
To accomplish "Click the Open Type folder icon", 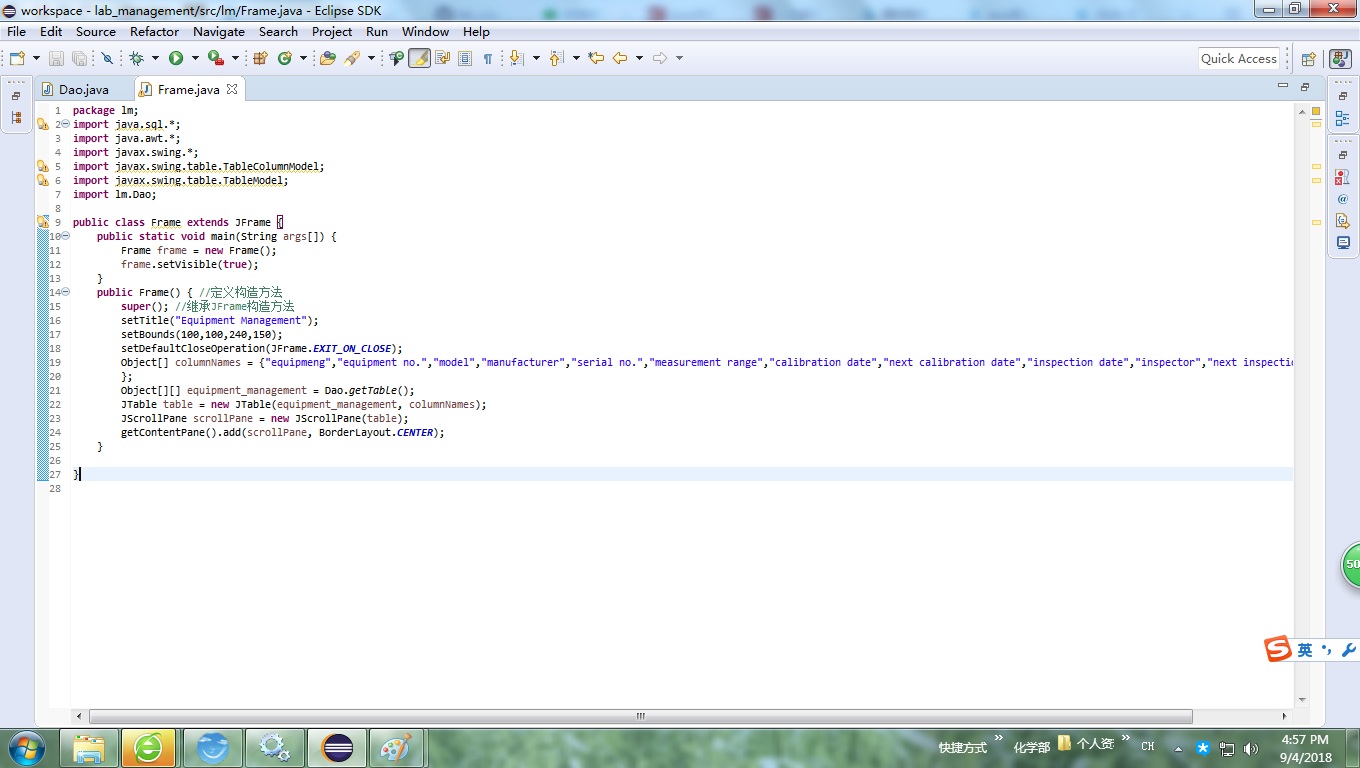I will point(327,58).
